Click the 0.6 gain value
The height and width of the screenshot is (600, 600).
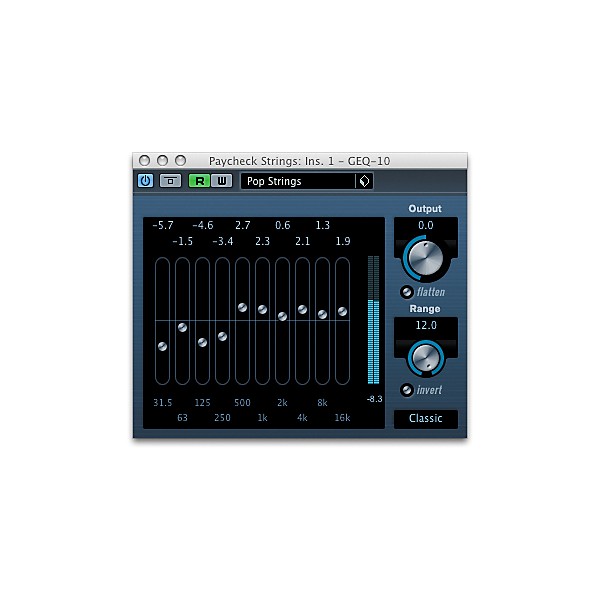[282, 225]
